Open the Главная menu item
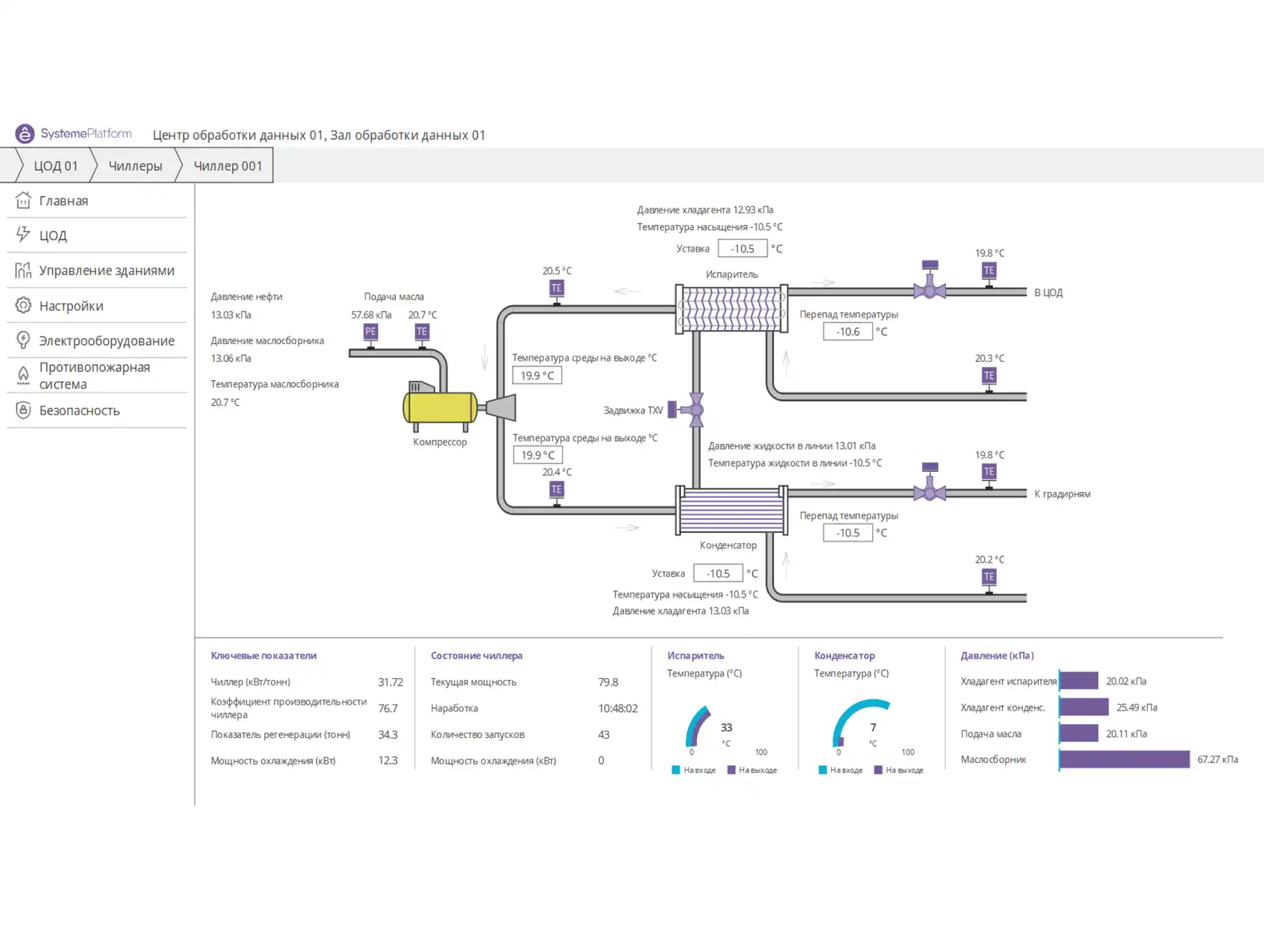Viewport: 1264px width, 952px height. tap(63, 201)
